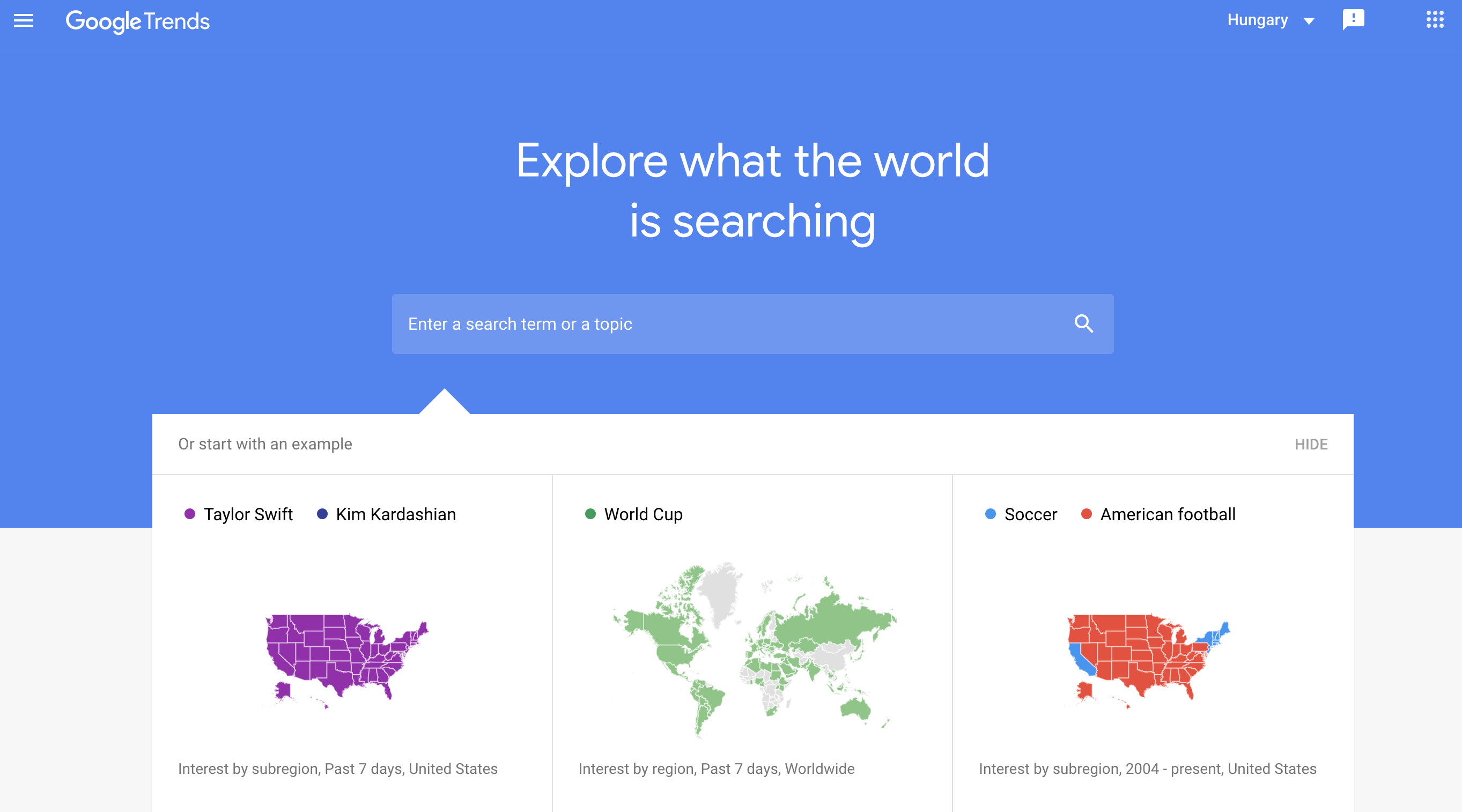
Task: Open the Taylor Swift US map
Action: click(x=348, y=658)
